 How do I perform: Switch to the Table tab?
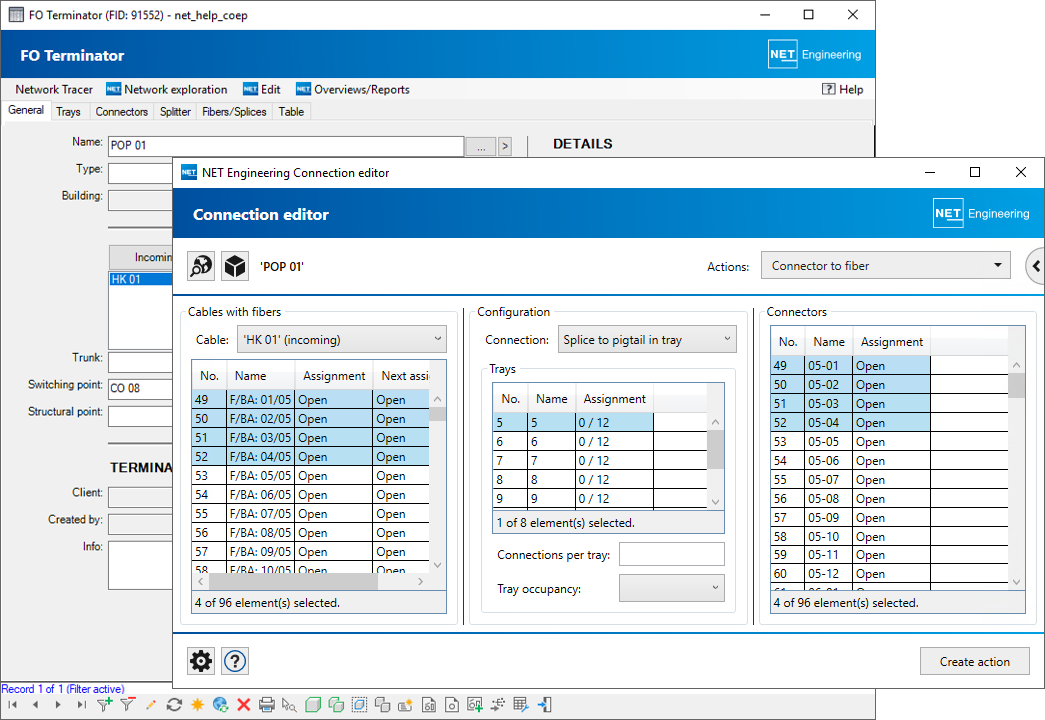point(291,111)
